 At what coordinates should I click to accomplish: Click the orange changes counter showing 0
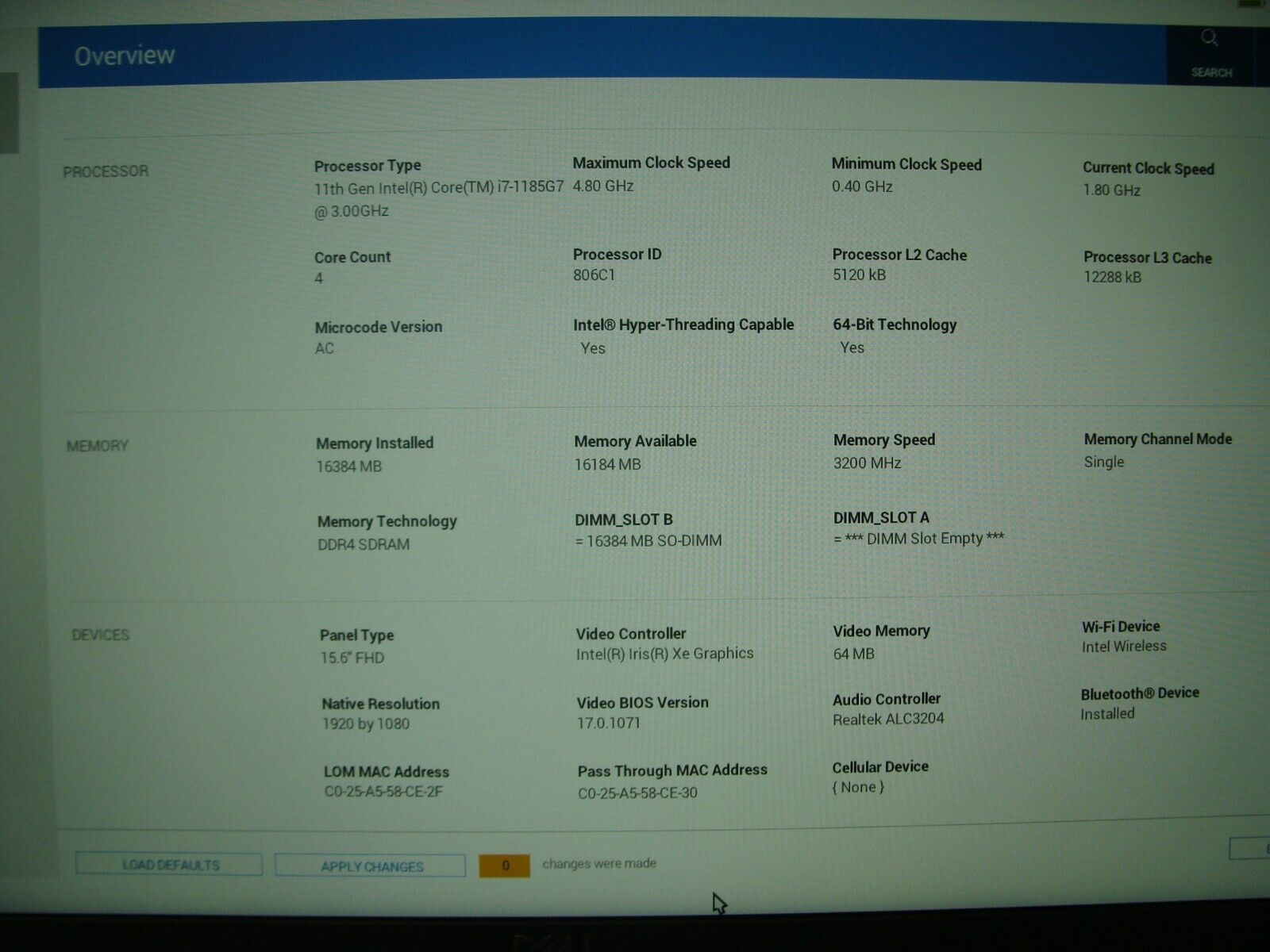point(504,866)
